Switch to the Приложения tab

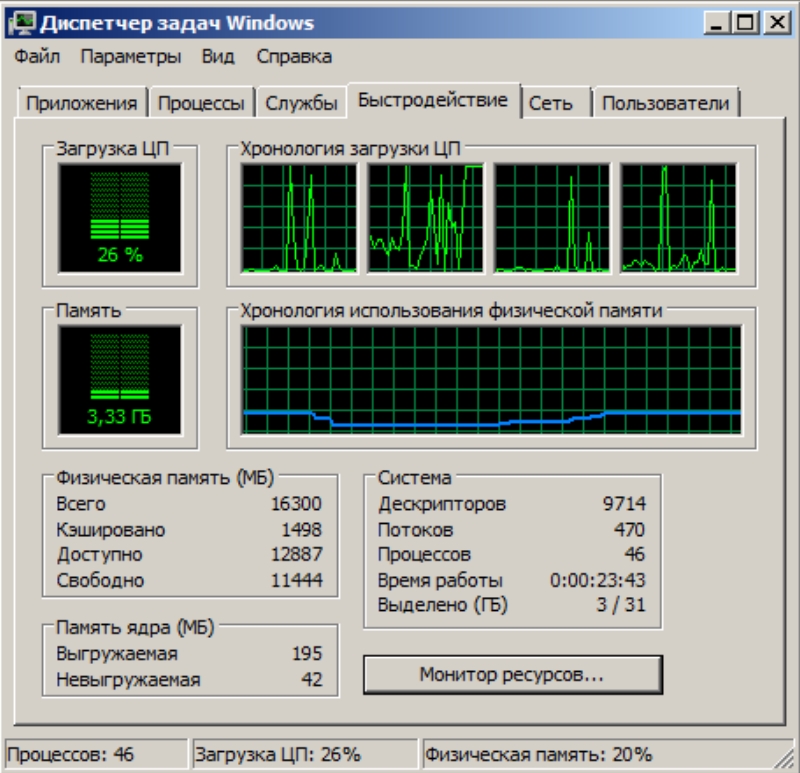82,103
